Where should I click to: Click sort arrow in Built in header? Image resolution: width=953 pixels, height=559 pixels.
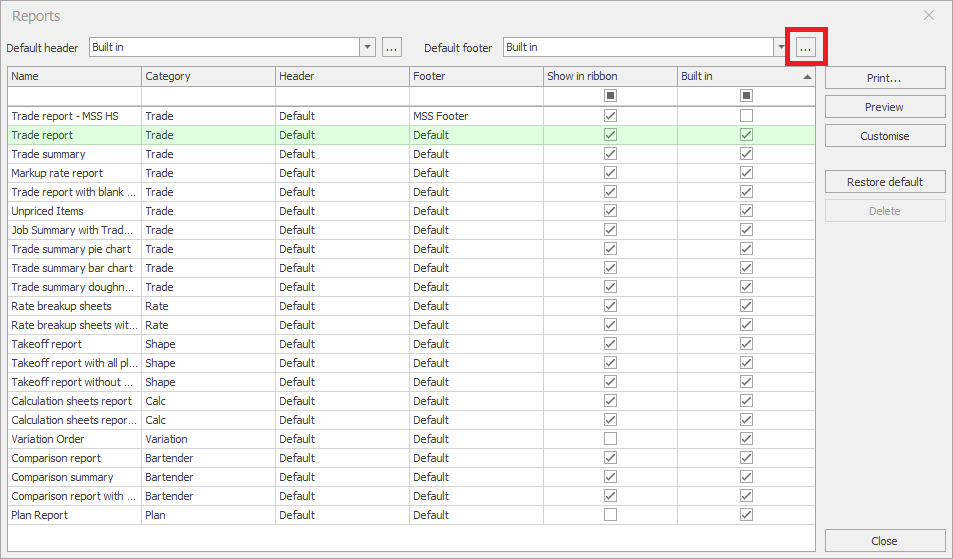pyautogui.click(x=806, y=77)
